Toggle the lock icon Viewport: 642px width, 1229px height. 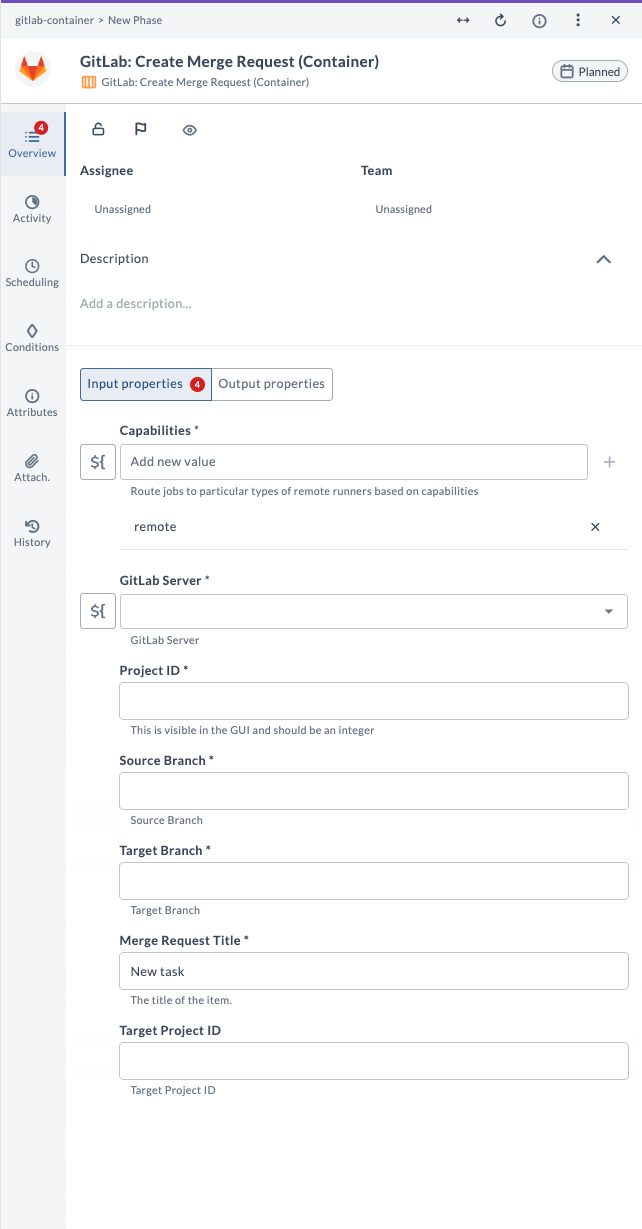point(98,129)
